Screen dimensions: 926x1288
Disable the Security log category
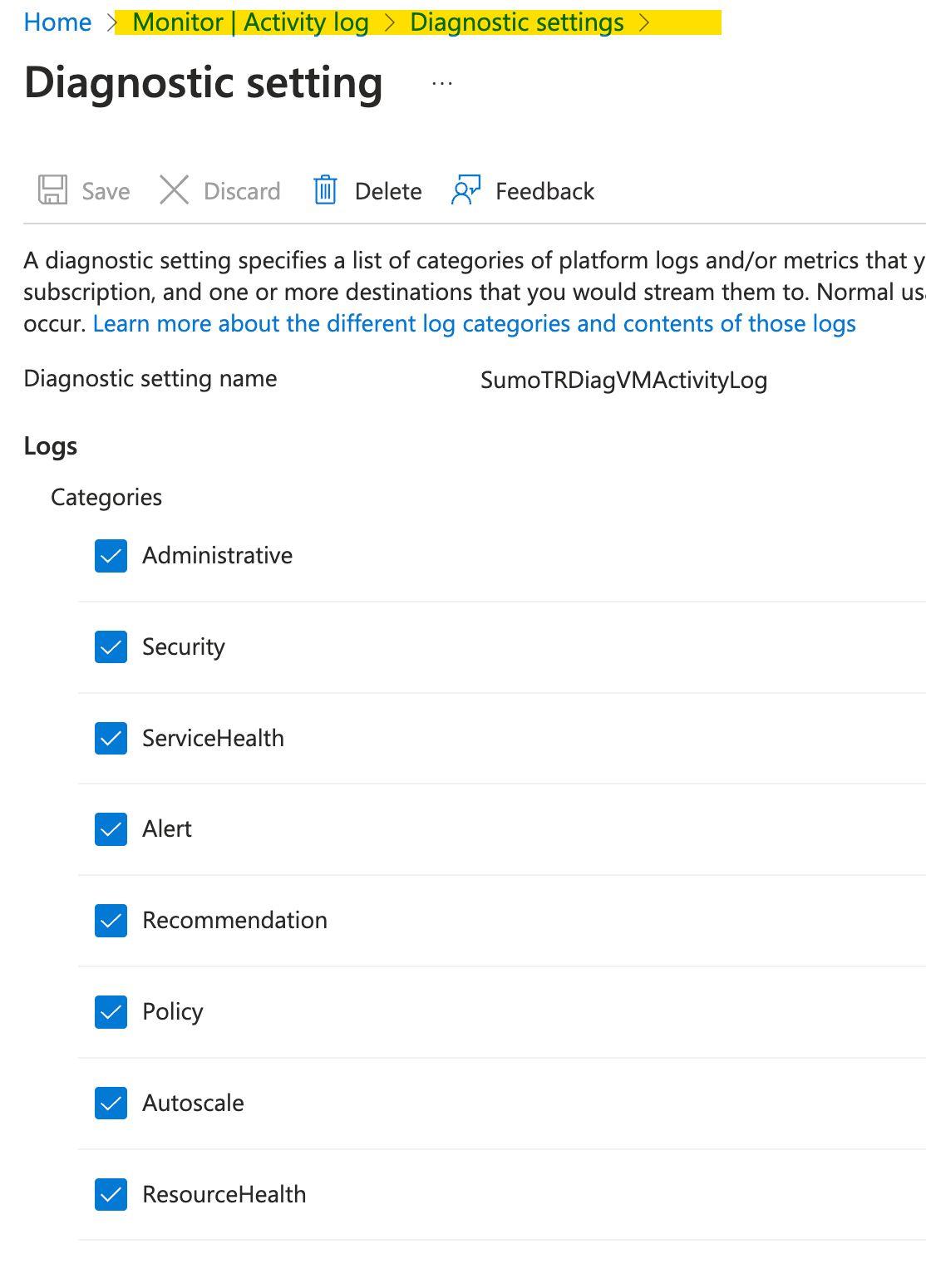[111, 646]
